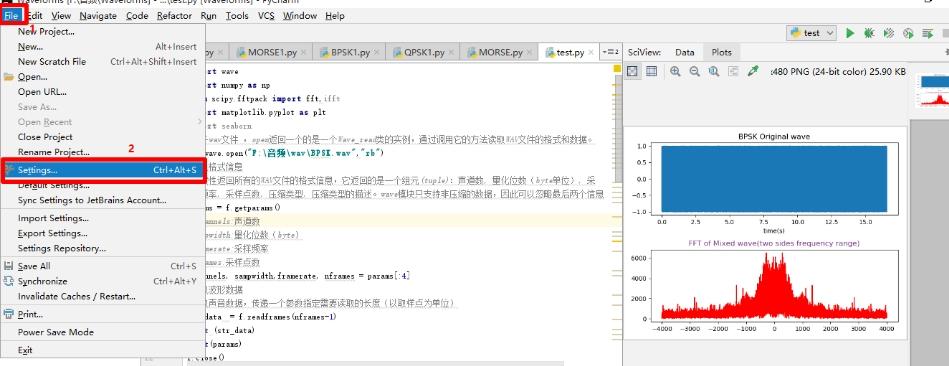Open the Tools menu

point(237,16)
